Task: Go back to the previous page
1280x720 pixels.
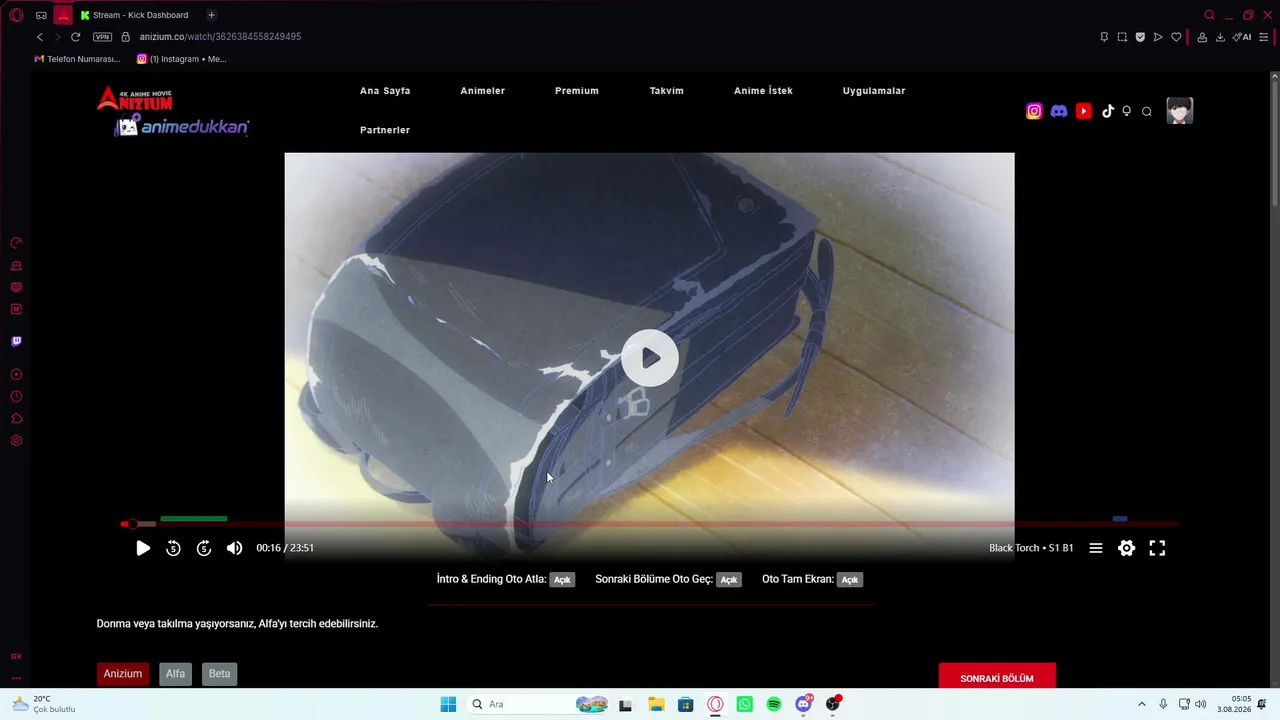Action: (40, 37)
